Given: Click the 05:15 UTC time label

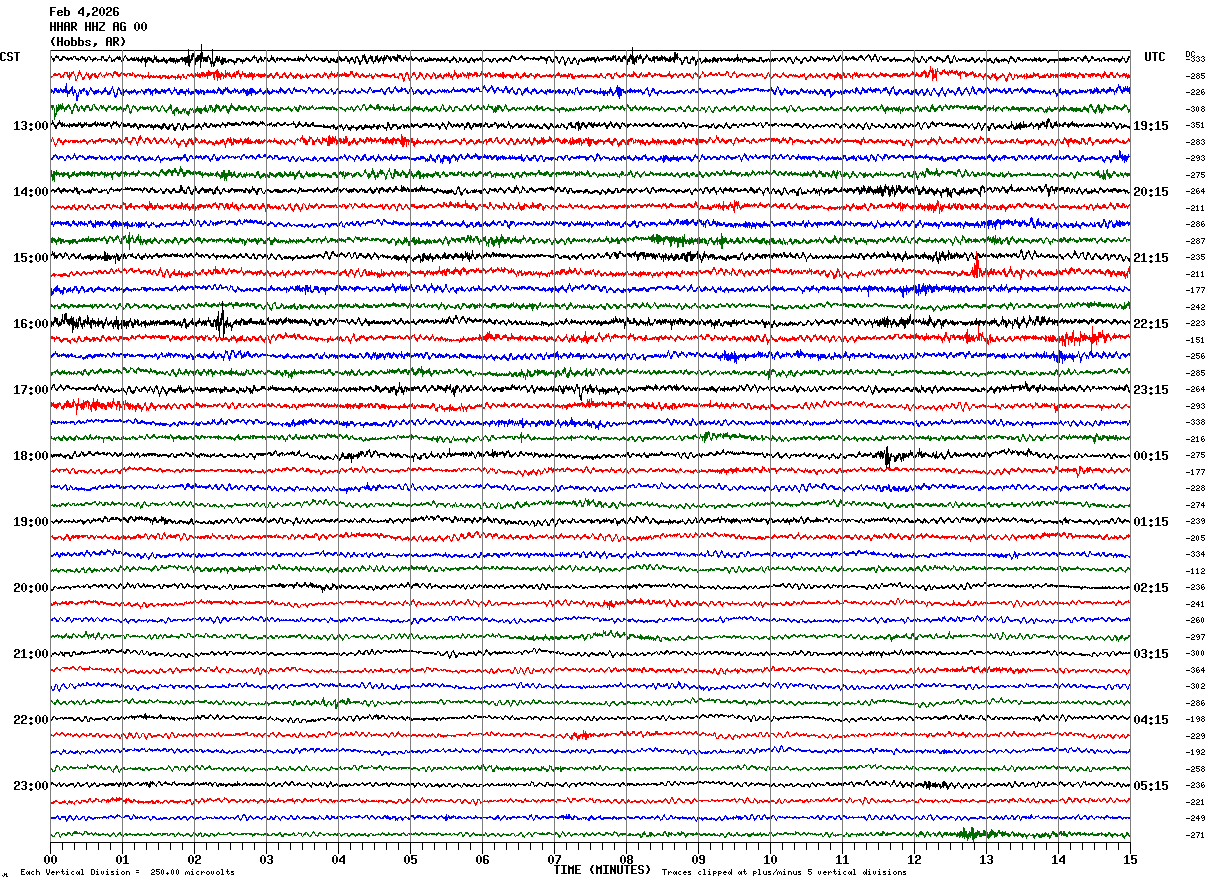Looking at the screenshot, I should (x=1151, y=785).
